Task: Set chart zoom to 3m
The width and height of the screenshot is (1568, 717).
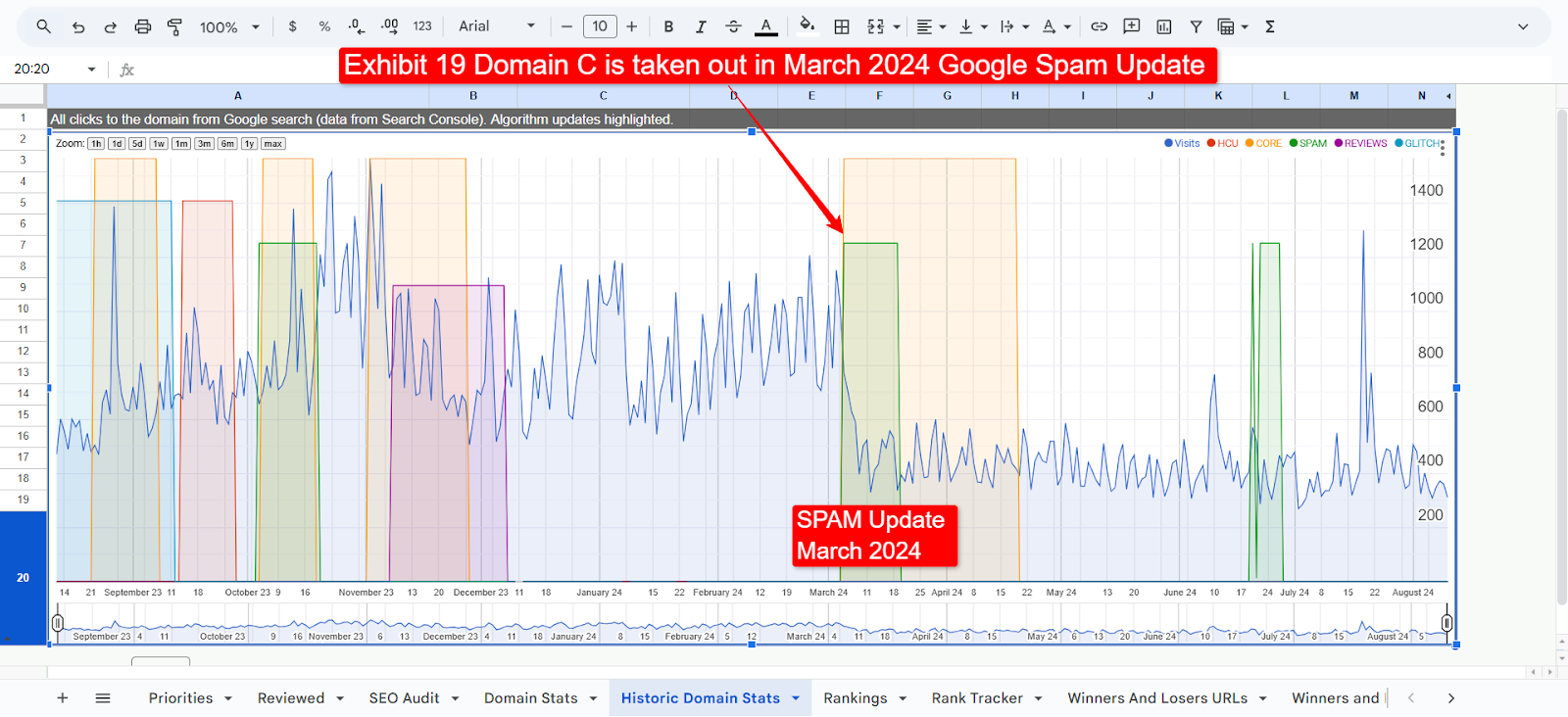Action: (x=204, y=144)
